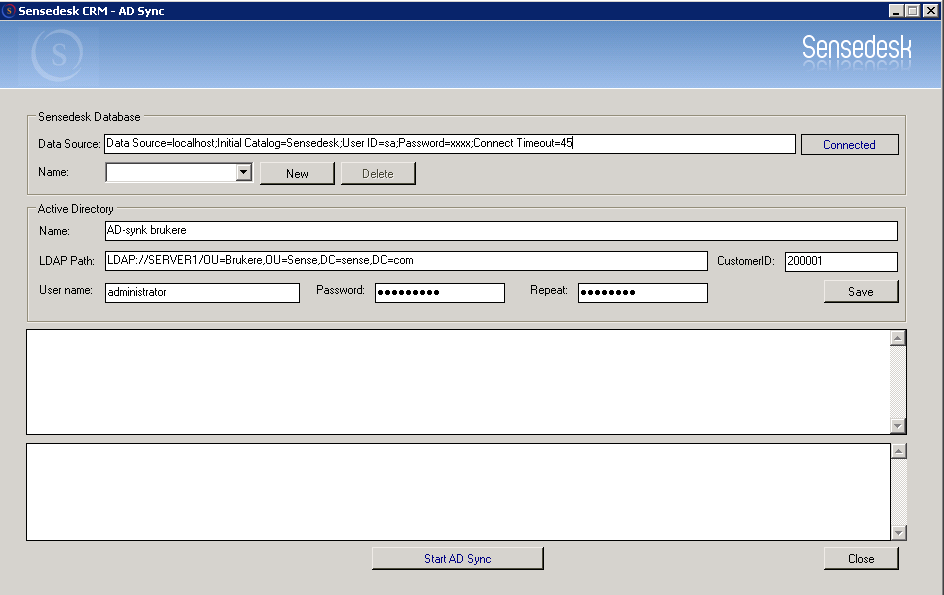
Task: Click the Password field
Action: coord(439,293)
